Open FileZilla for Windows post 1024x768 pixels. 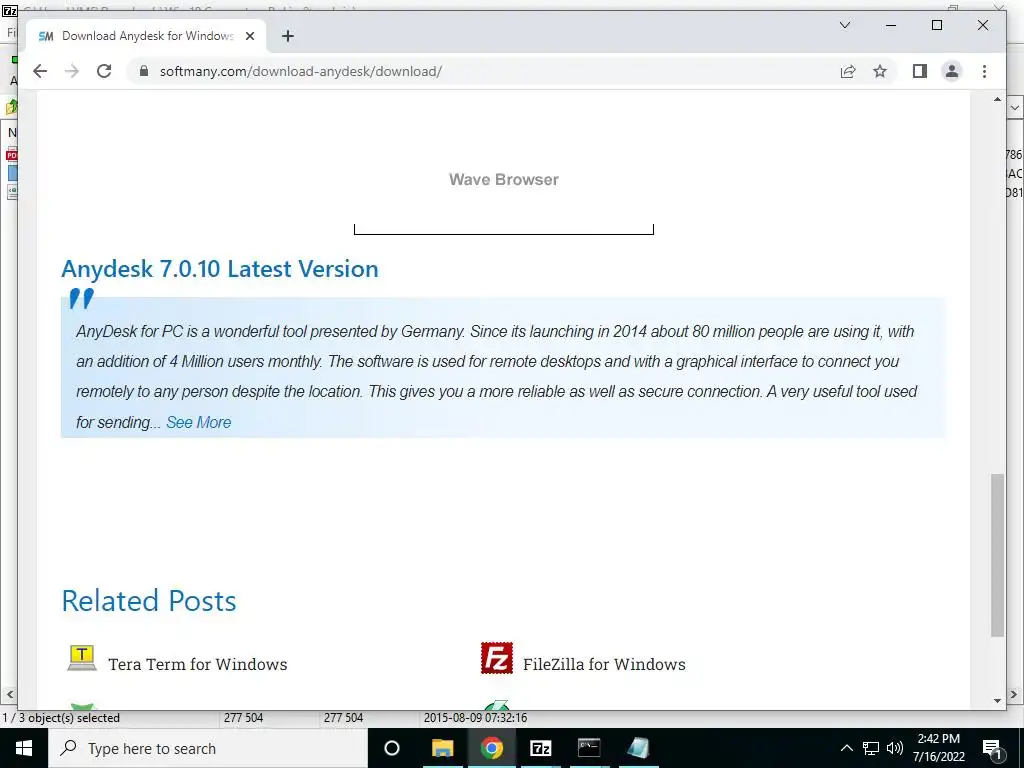point(604,664)
